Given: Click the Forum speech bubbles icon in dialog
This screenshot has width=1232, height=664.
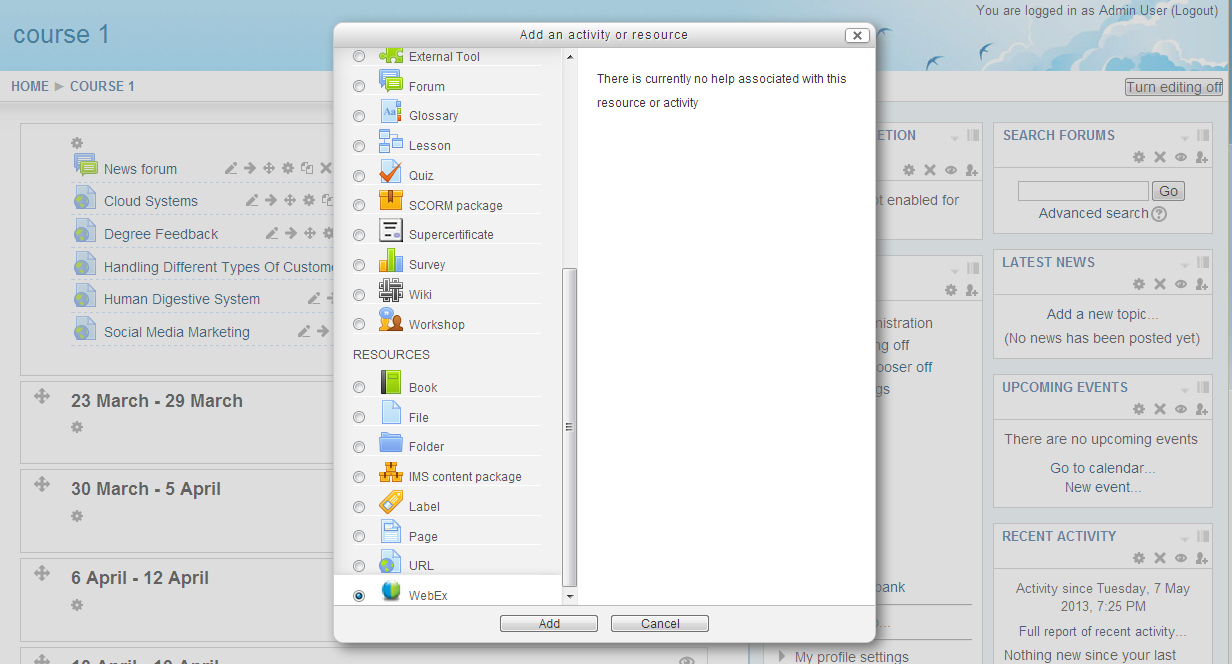Looking at the screenshot, I should pos(391,82).
